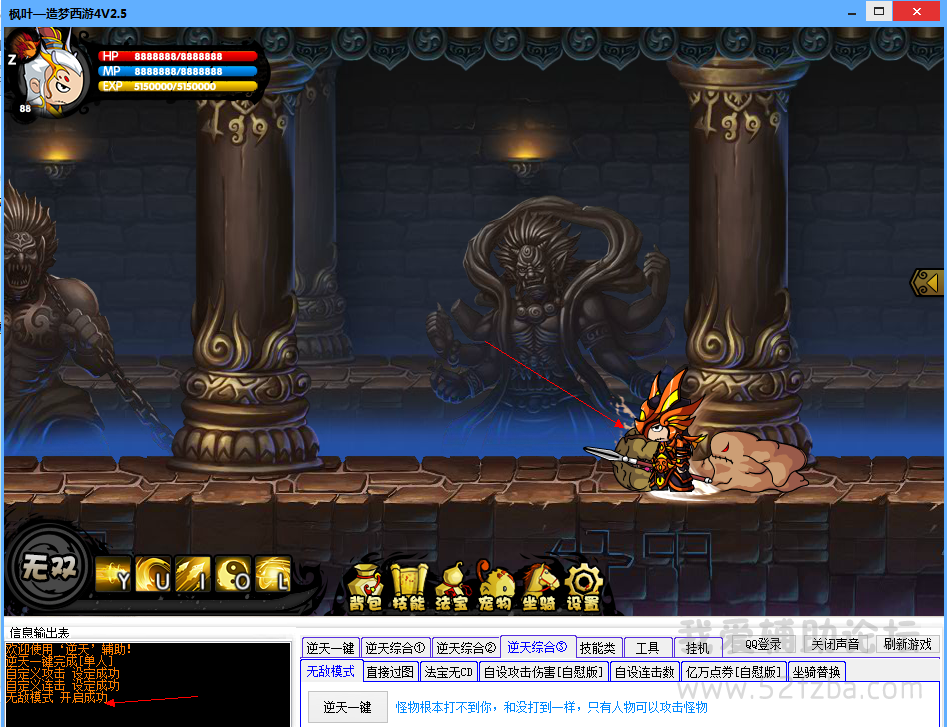947x727 pixels.
Task: Click the yellow EXP bar
Action: click(x=178, y=86)
